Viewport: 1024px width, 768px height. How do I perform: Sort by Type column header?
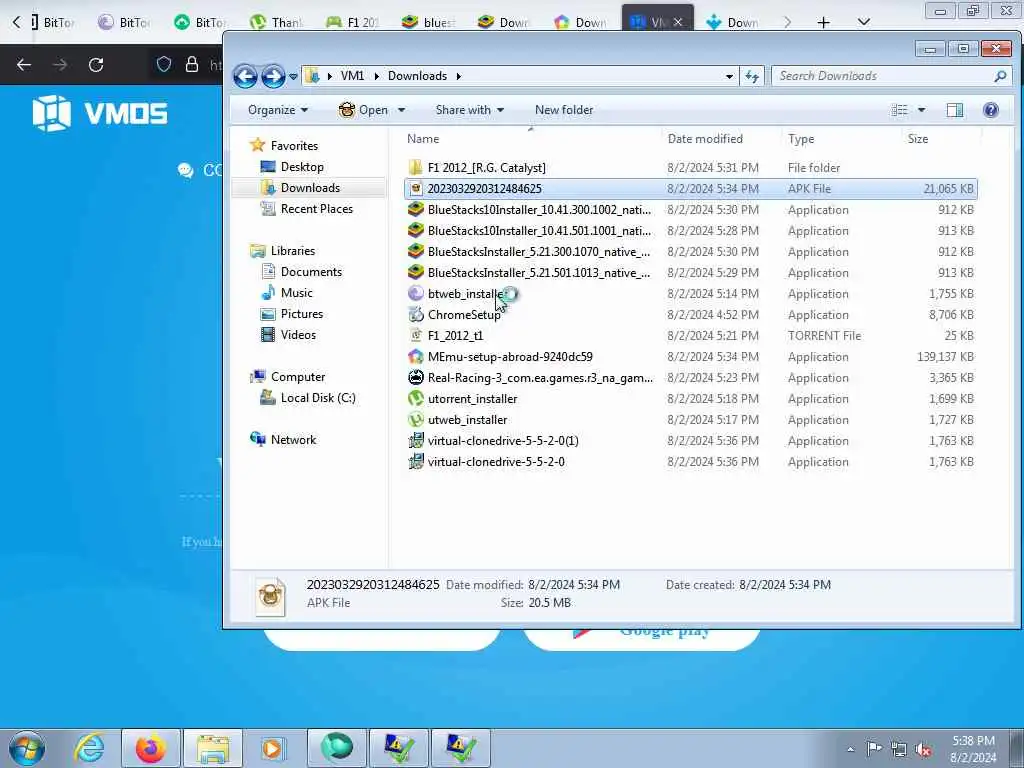click(x=801, y=138)
